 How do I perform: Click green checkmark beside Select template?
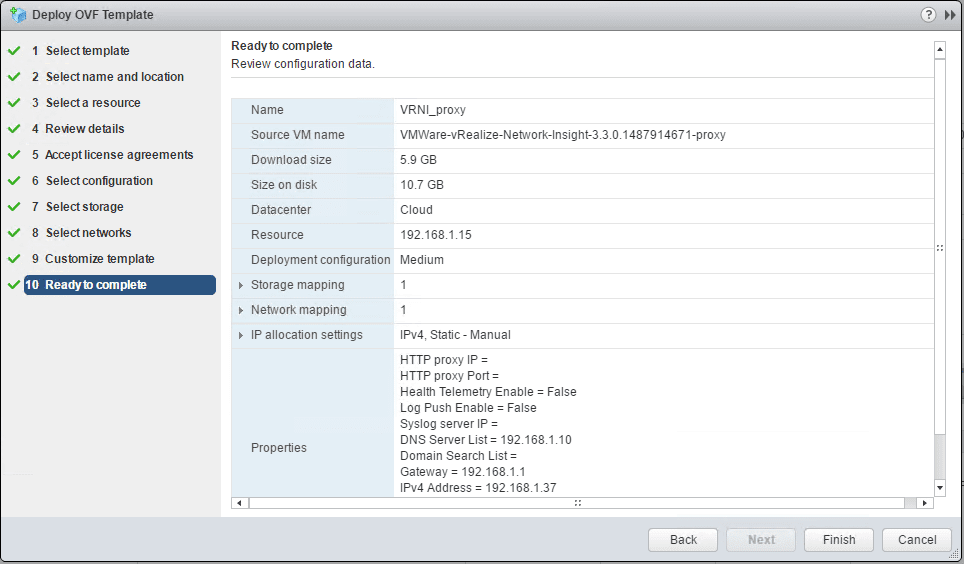click(x=14, y=51)
